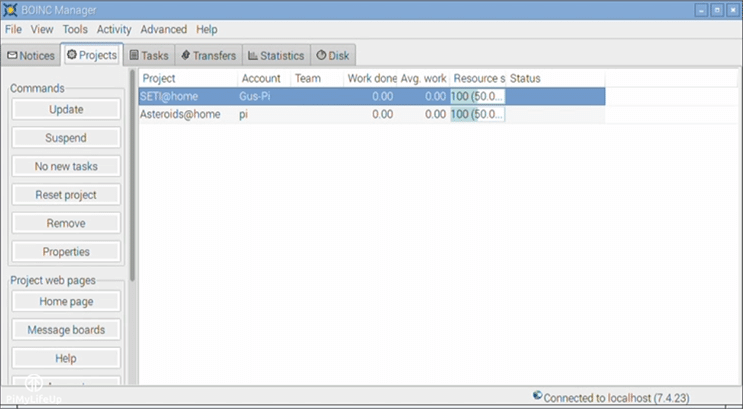Viewport: 743px width, 409px height.
Task: Sort by the Account column header
Action: [x=263, y=78]
